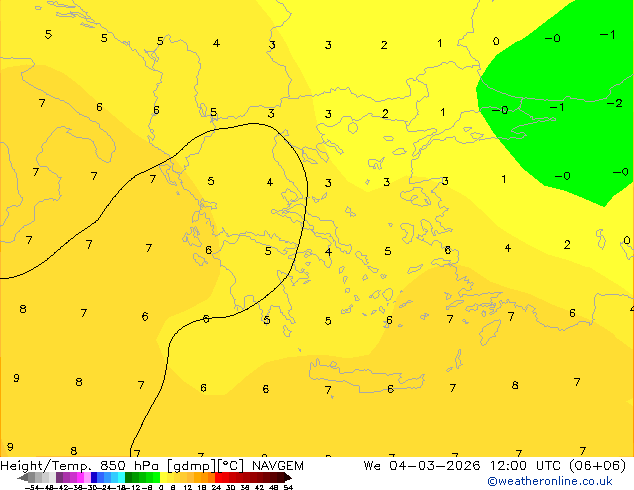
Task: Select the red swatch on the color scale
Action: tap(230, 477)
